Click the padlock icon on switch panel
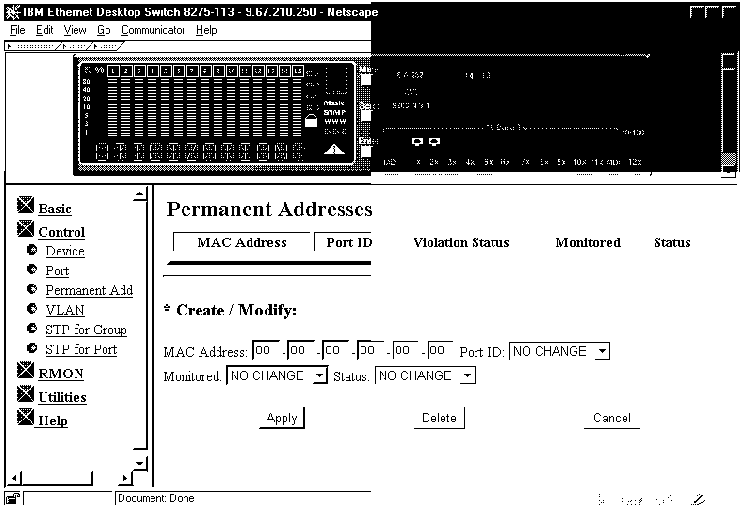Viewport: 741px width, 509px height. pos(311,122)
